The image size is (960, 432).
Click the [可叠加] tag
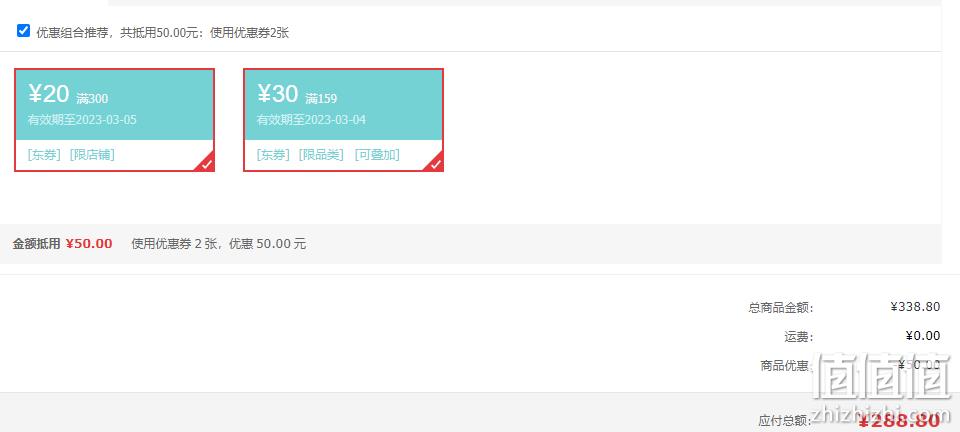(x=377, y=155)
